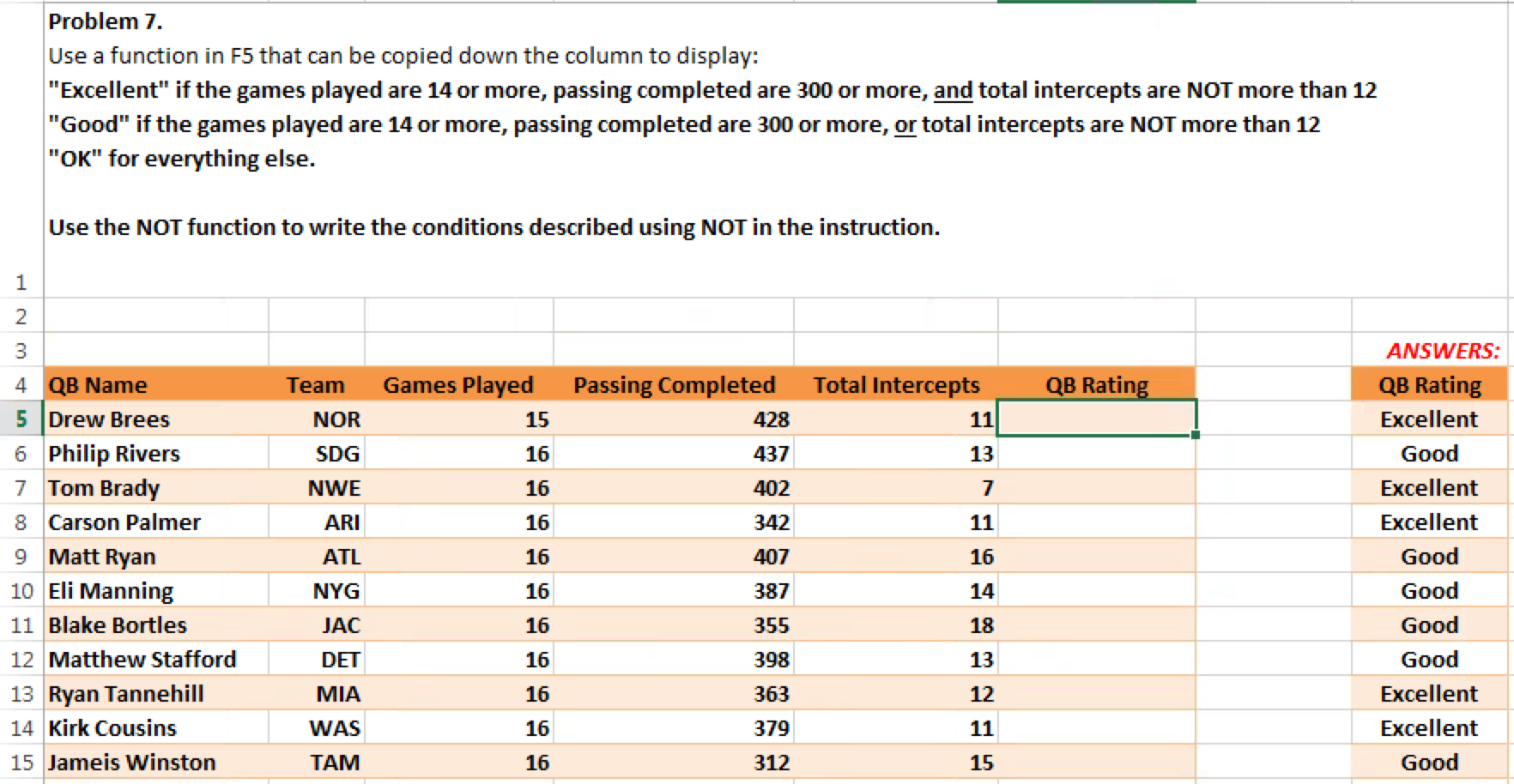Click the Total Intercepts header cell

896,384
